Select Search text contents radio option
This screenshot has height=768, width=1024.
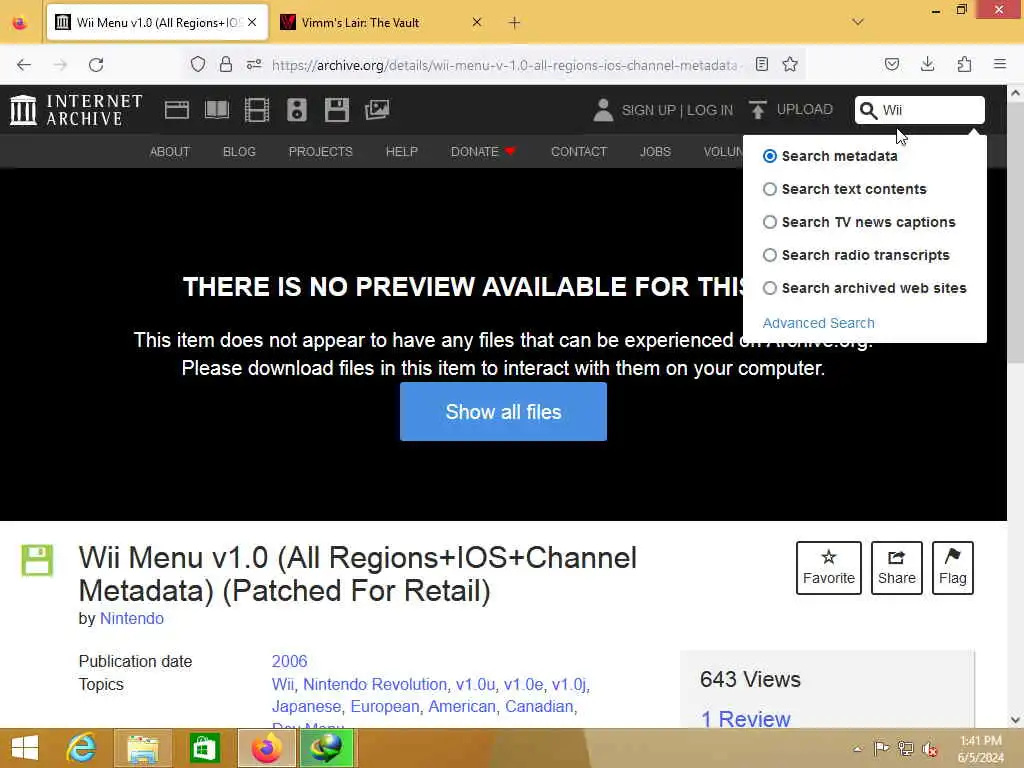[770, 189]
